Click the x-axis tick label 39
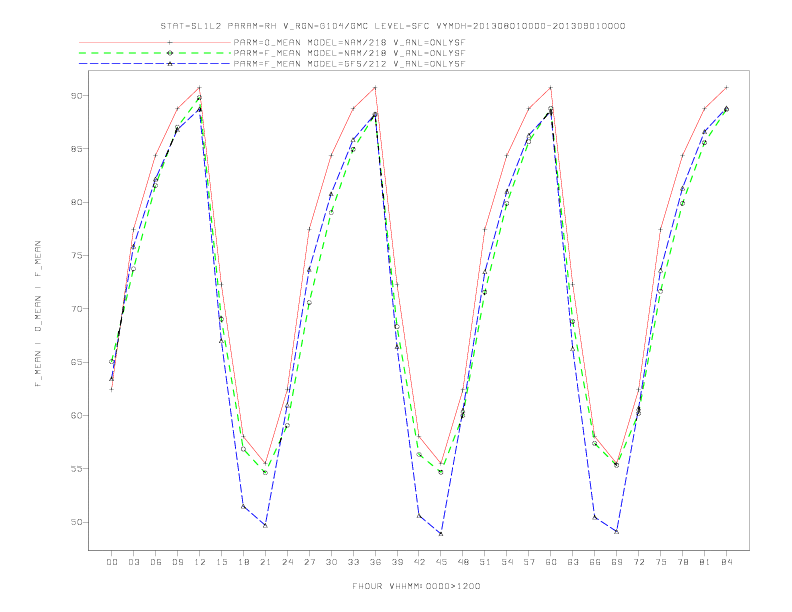 pyautogui.click(x=397, y=562)
